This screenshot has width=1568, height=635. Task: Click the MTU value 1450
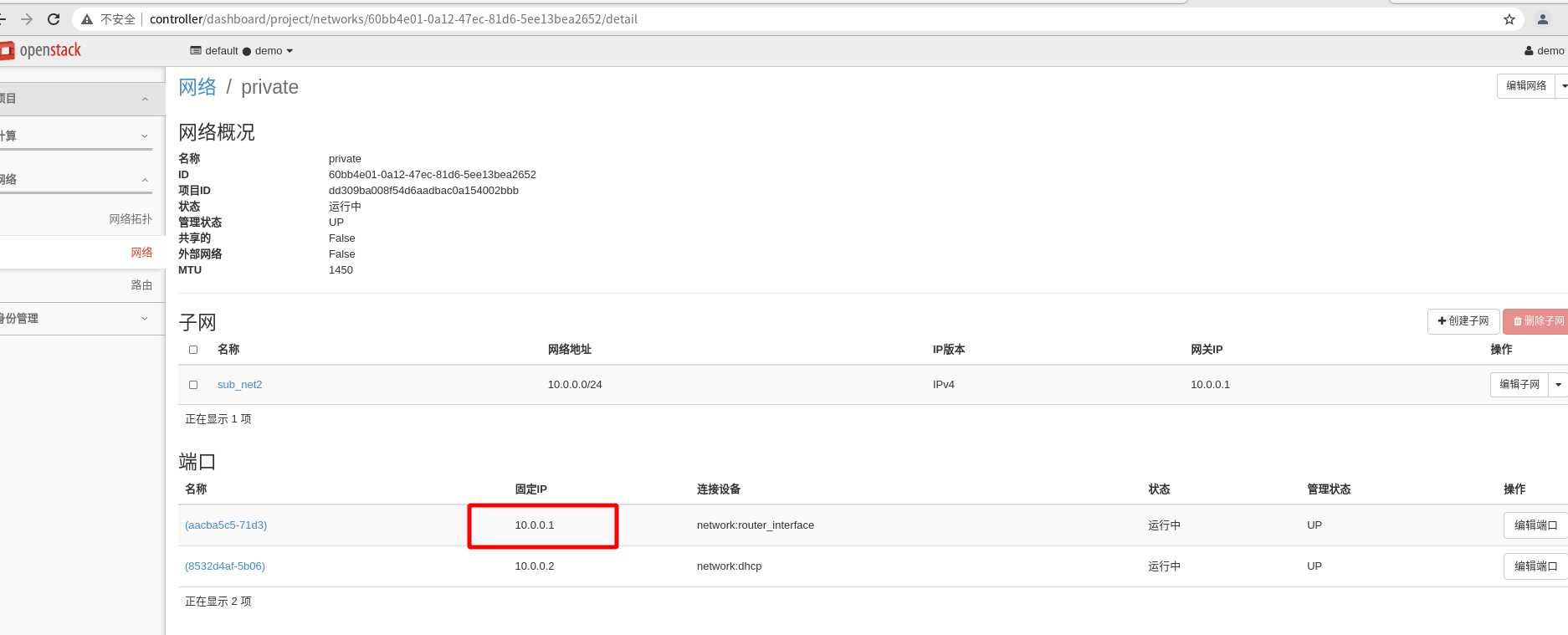pos(341,270)
